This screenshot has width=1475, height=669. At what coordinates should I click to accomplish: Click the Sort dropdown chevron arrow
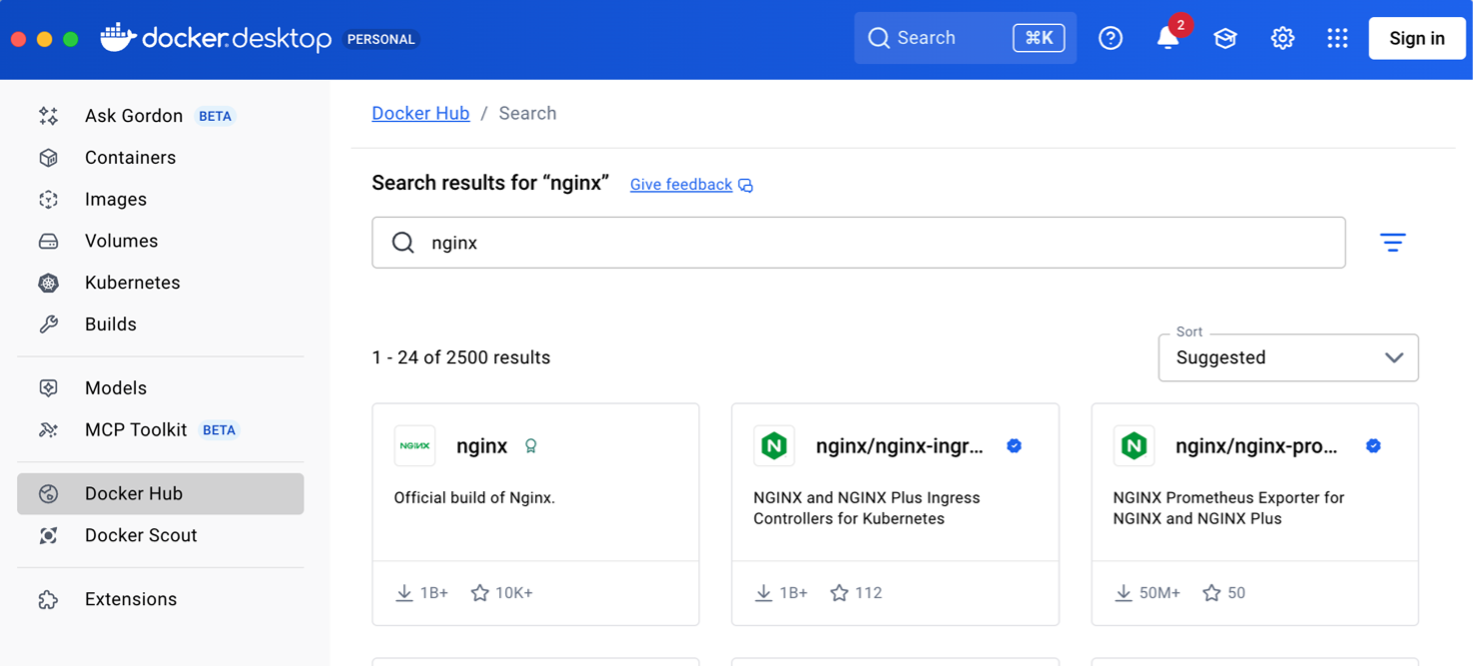point(1393,358)
